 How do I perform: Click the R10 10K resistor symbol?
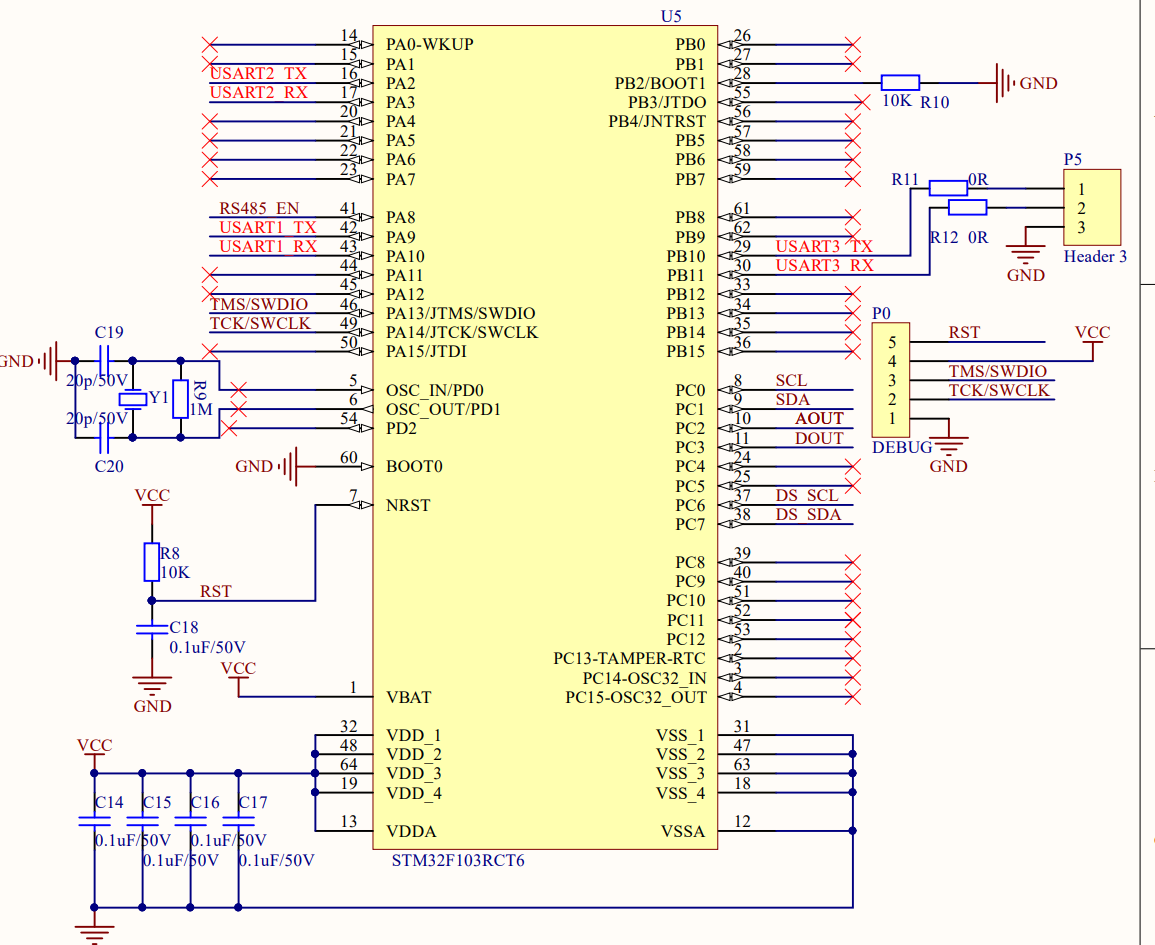(900, 82)
